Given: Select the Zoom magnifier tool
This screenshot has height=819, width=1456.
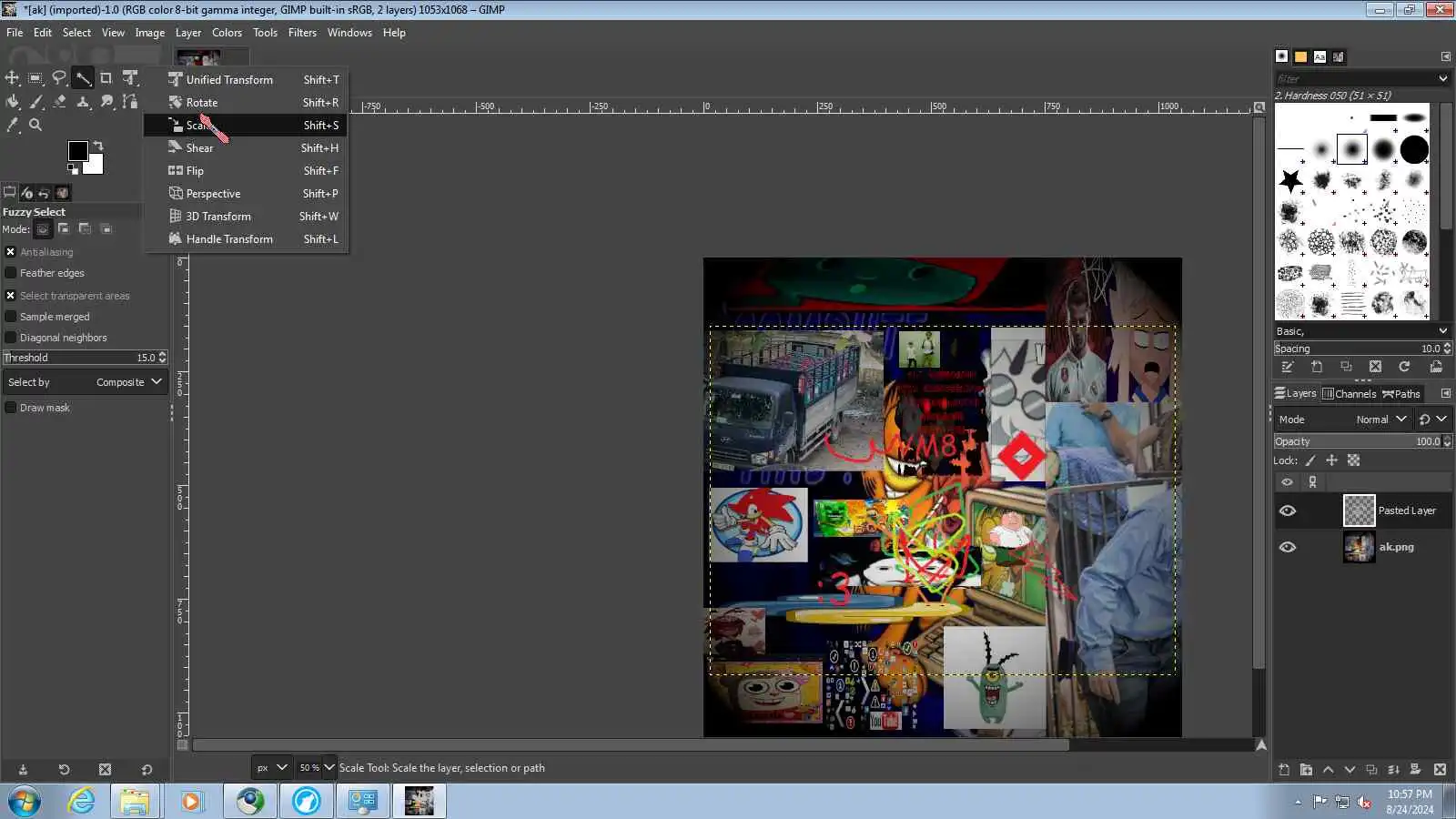Looking at the screenshot, I should click(35, 126).
